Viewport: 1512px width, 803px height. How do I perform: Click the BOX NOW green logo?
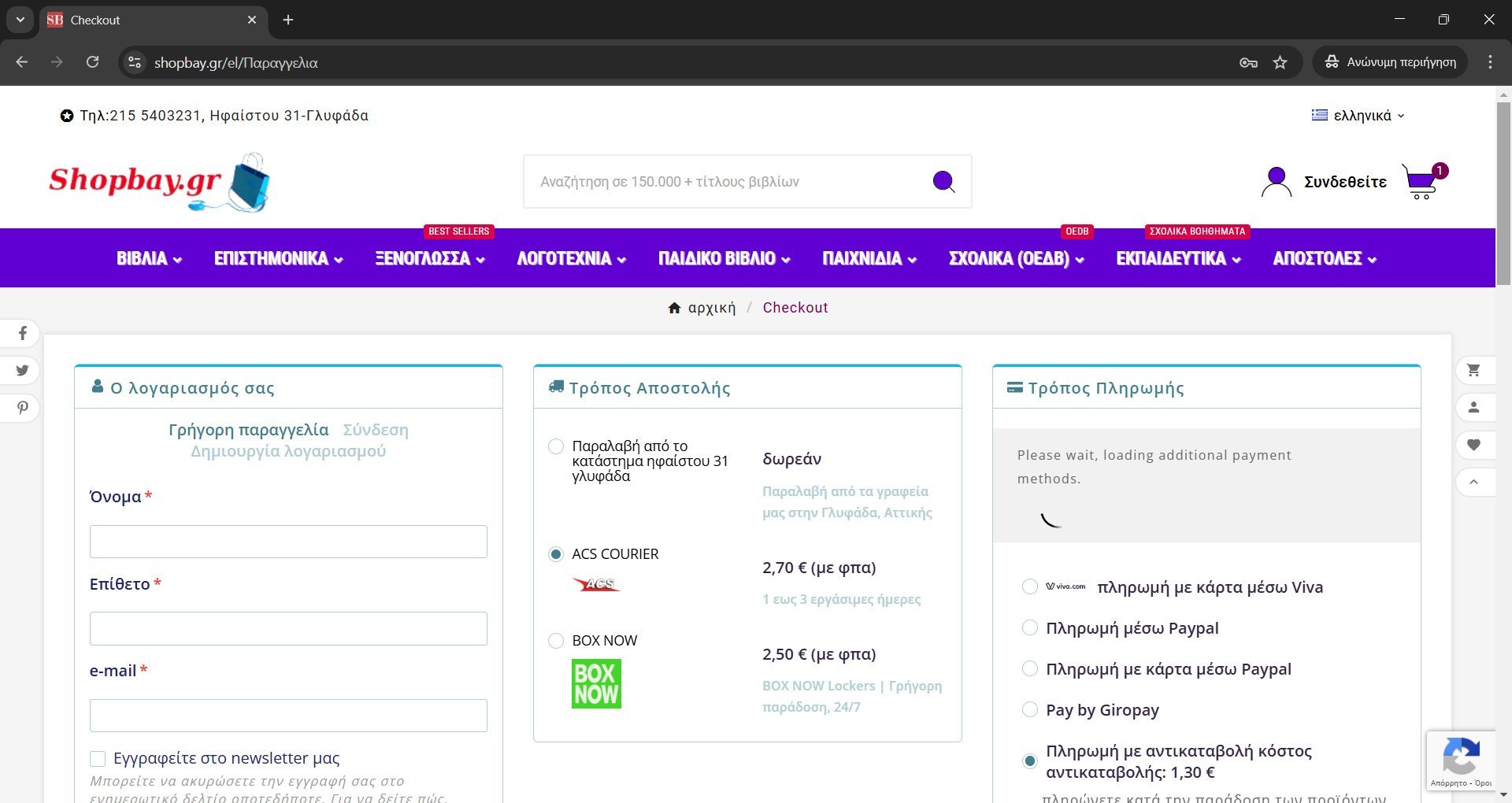click(x=596, y=683)
